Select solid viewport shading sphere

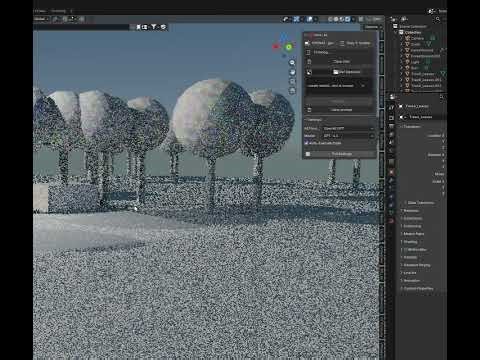click(x=336, y=19)
